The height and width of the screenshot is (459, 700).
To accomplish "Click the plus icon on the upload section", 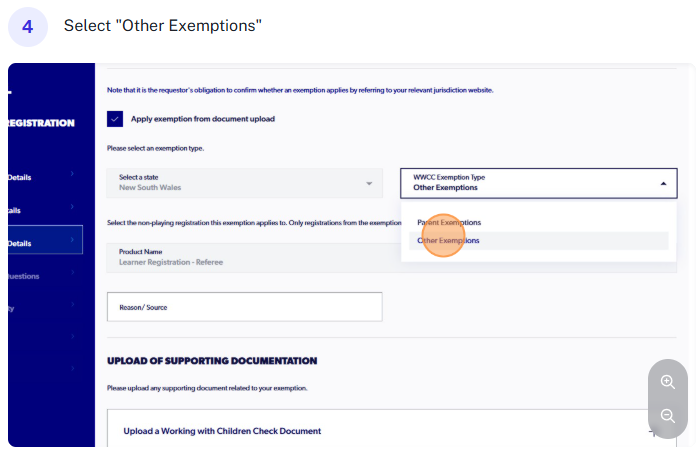I will tap(652, 431).
